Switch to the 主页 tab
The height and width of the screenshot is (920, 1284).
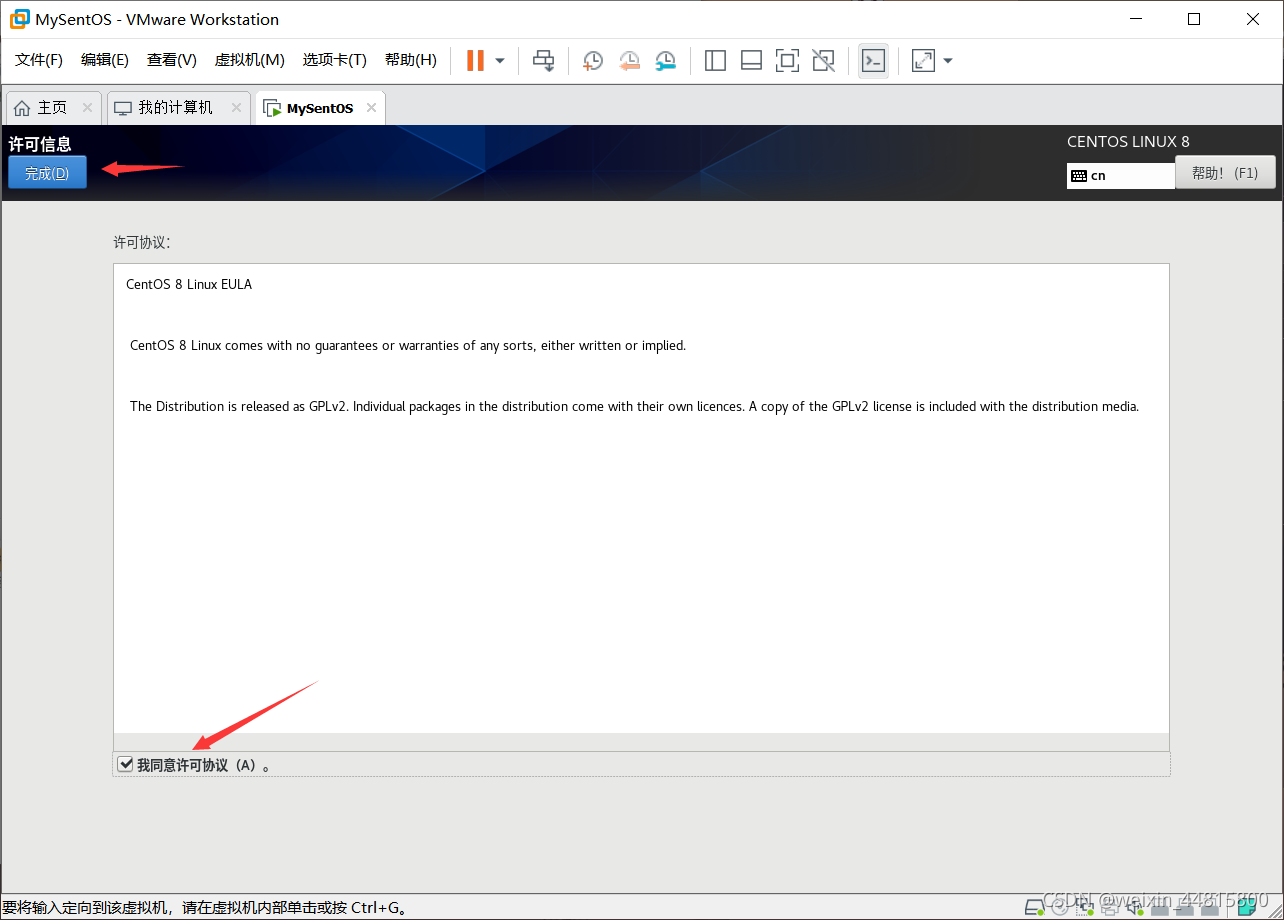tap(52, 108)
